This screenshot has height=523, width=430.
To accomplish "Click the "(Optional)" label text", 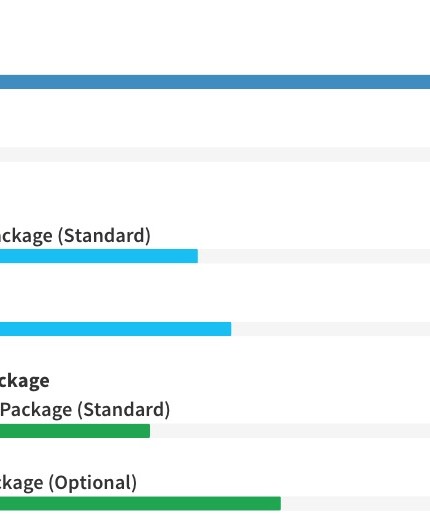I will pyautogui.click(x=93, y=482).
